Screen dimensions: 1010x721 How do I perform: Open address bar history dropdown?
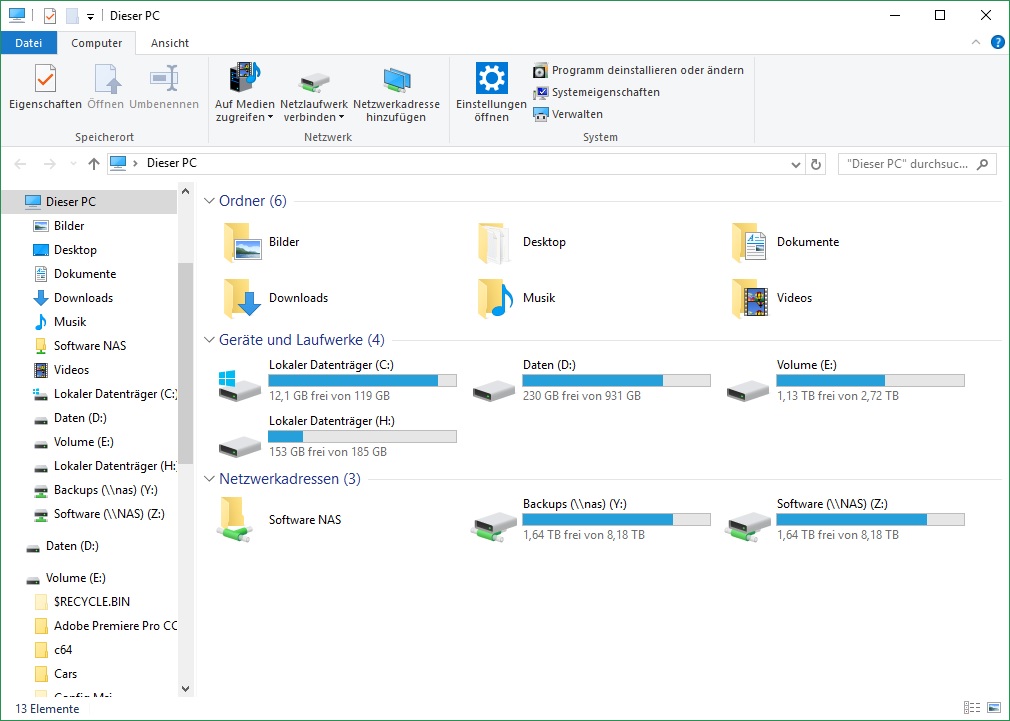pyautogui.click(x=796, y=165)
